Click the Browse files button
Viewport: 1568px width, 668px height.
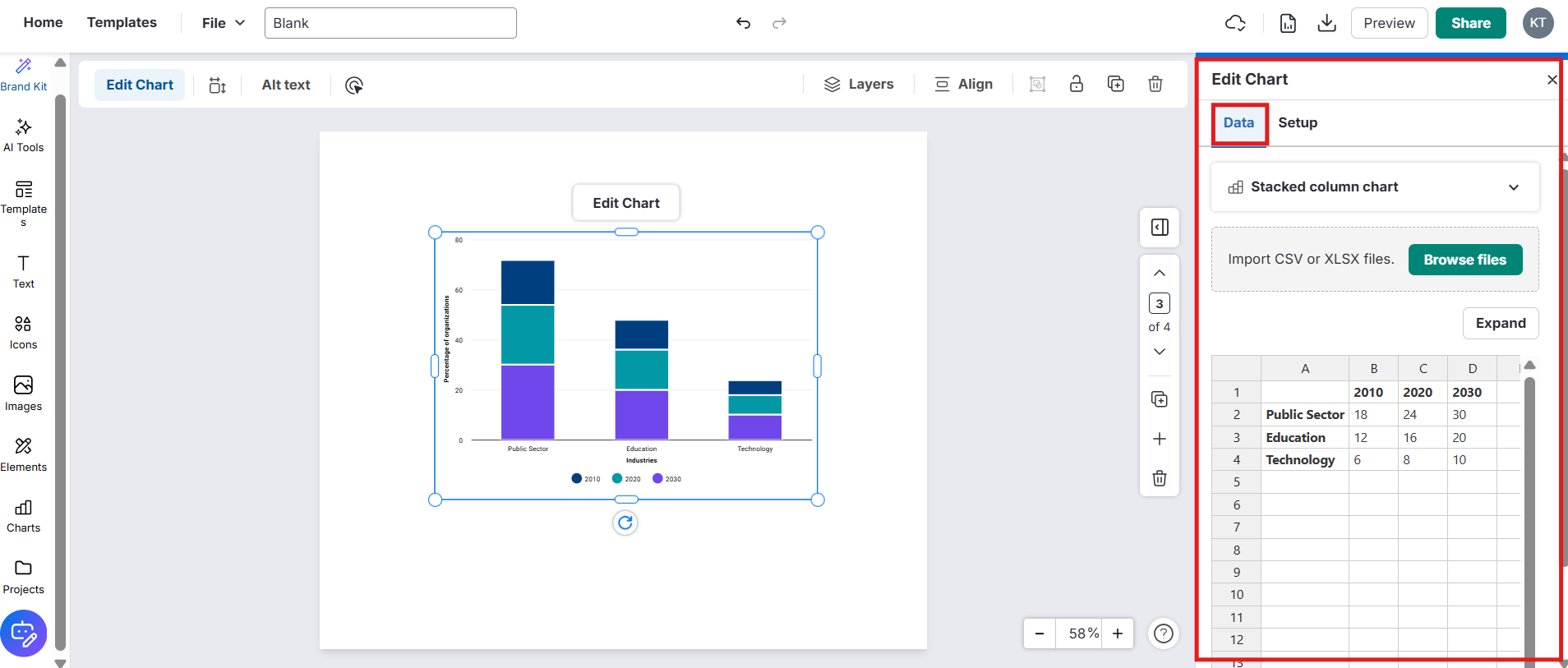click(1464, 260)
